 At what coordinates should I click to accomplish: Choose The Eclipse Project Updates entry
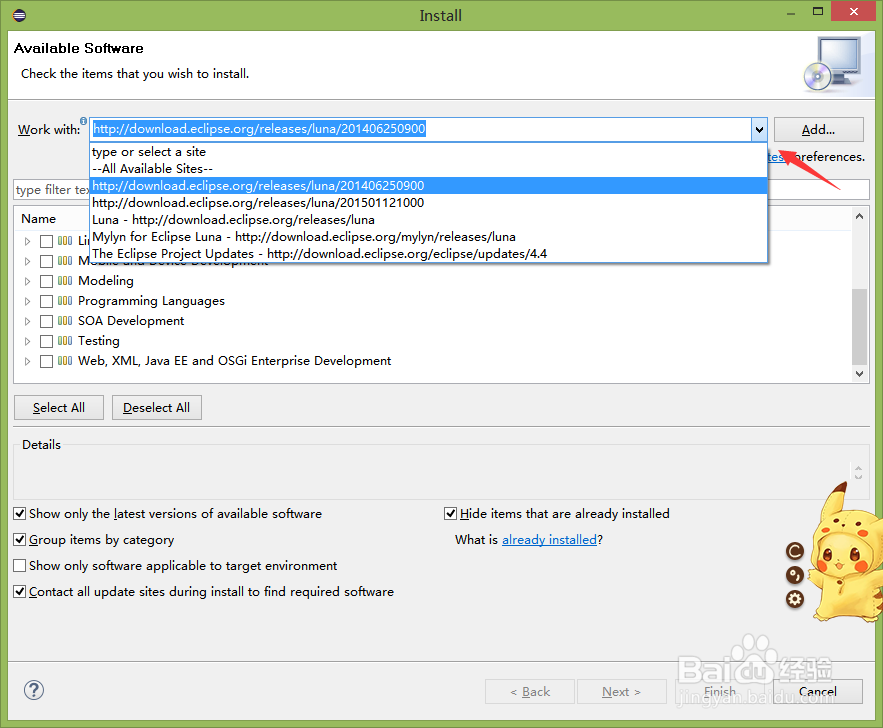[x=429, y=253]
